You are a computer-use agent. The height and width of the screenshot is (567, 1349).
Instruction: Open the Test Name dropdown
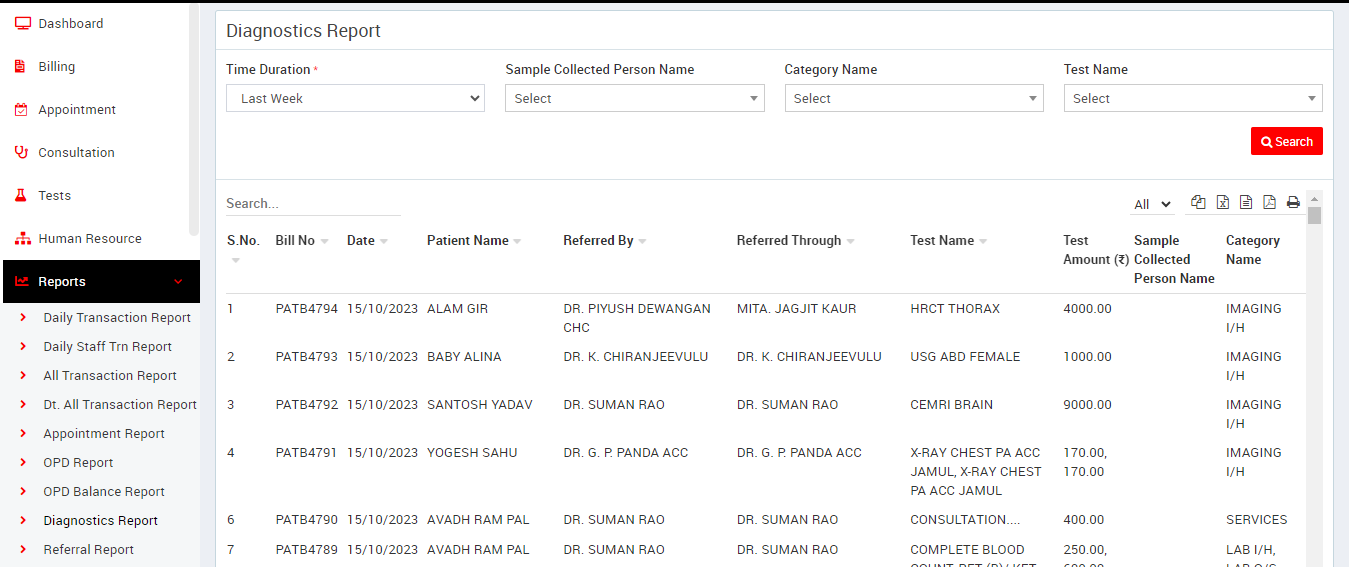click(1192, 98)
